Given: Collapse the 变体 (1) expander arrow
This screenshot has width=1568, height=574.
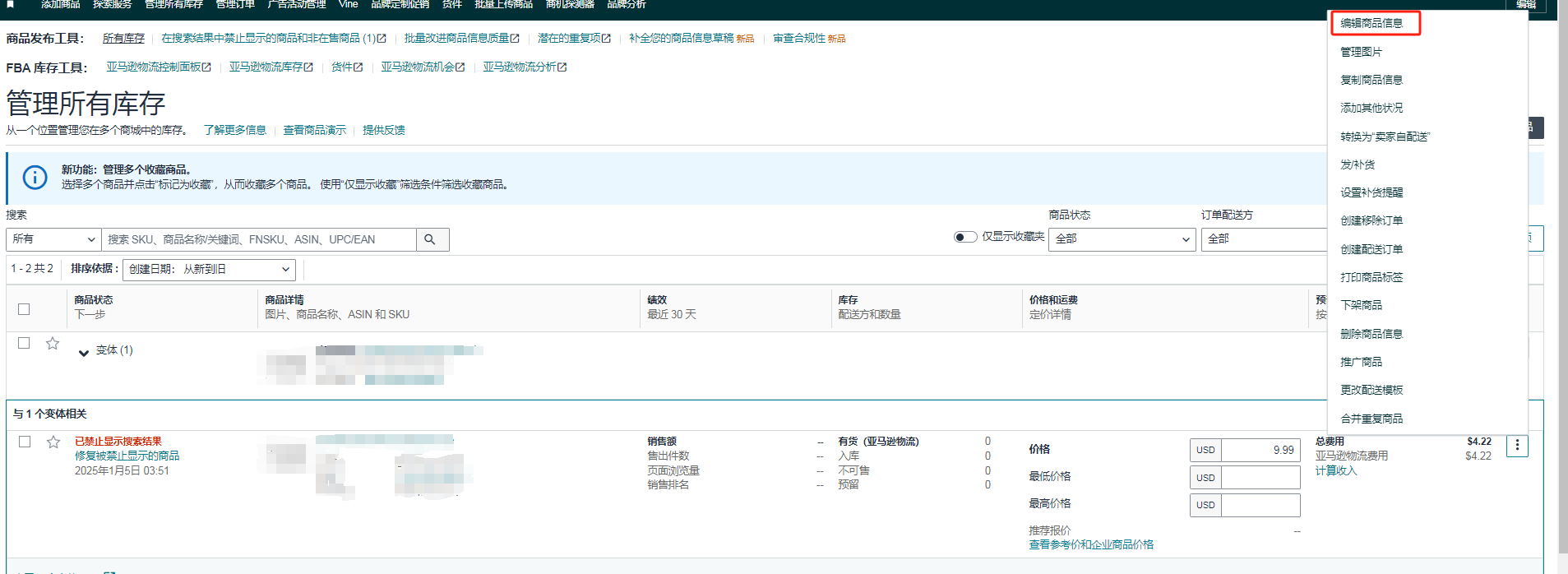Looking at the screenshot, I should pos(83,353).
